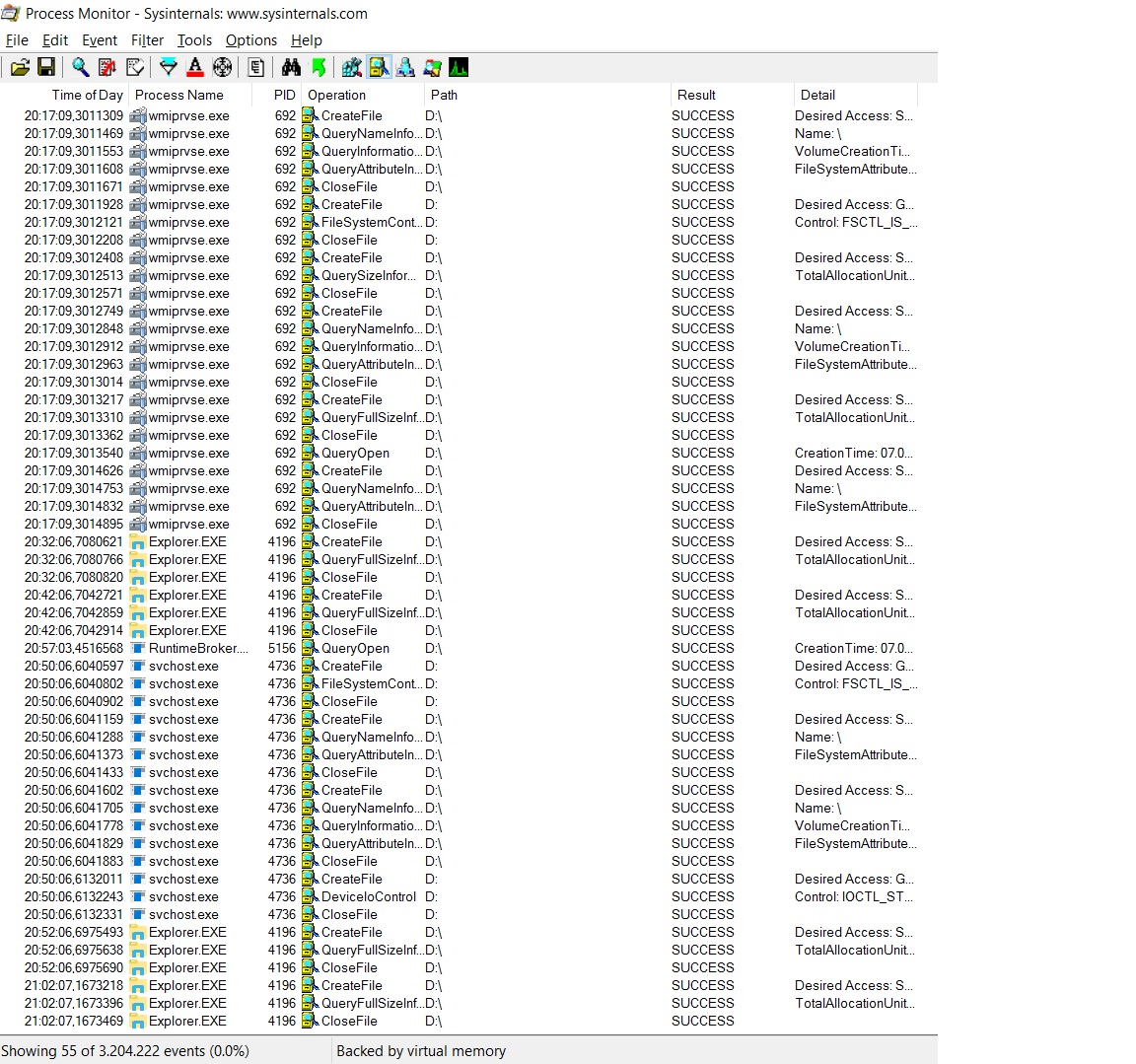Click the RuntimeBroker row process icon
The image size is (1136, 1064).
point(138,648)
